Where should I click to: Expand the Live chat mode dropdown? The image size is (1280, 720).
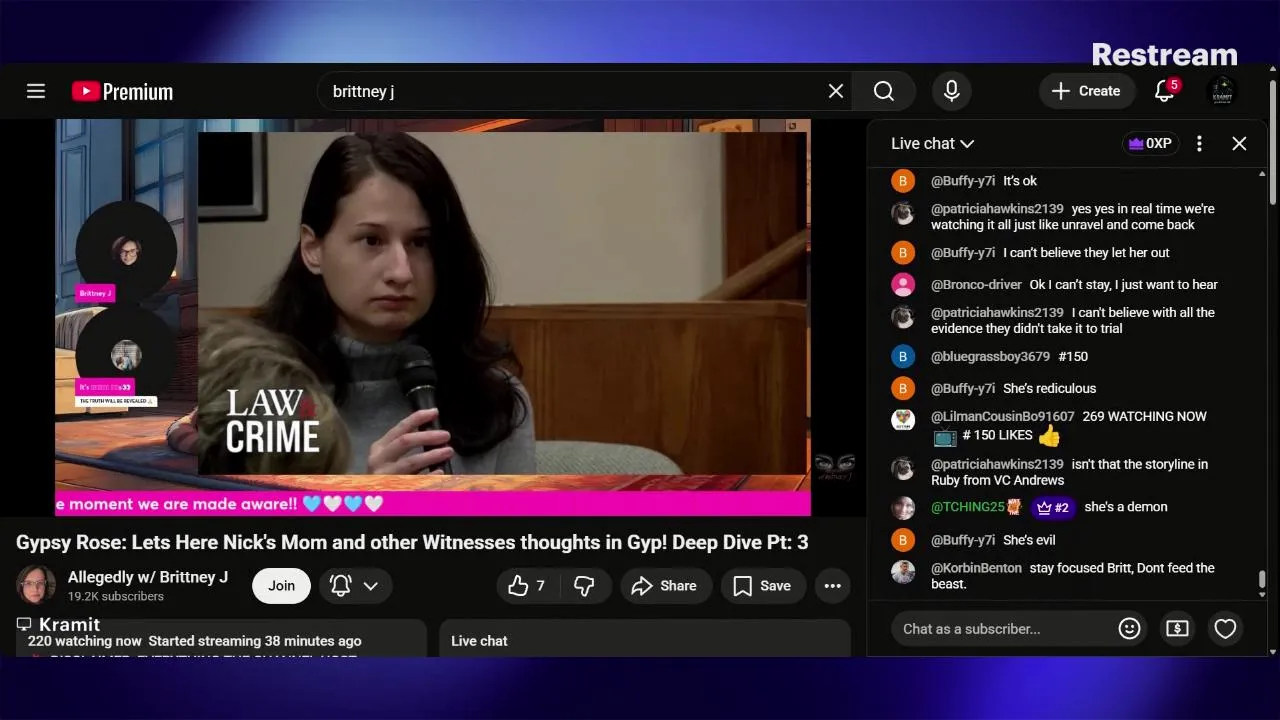(932, 143)
